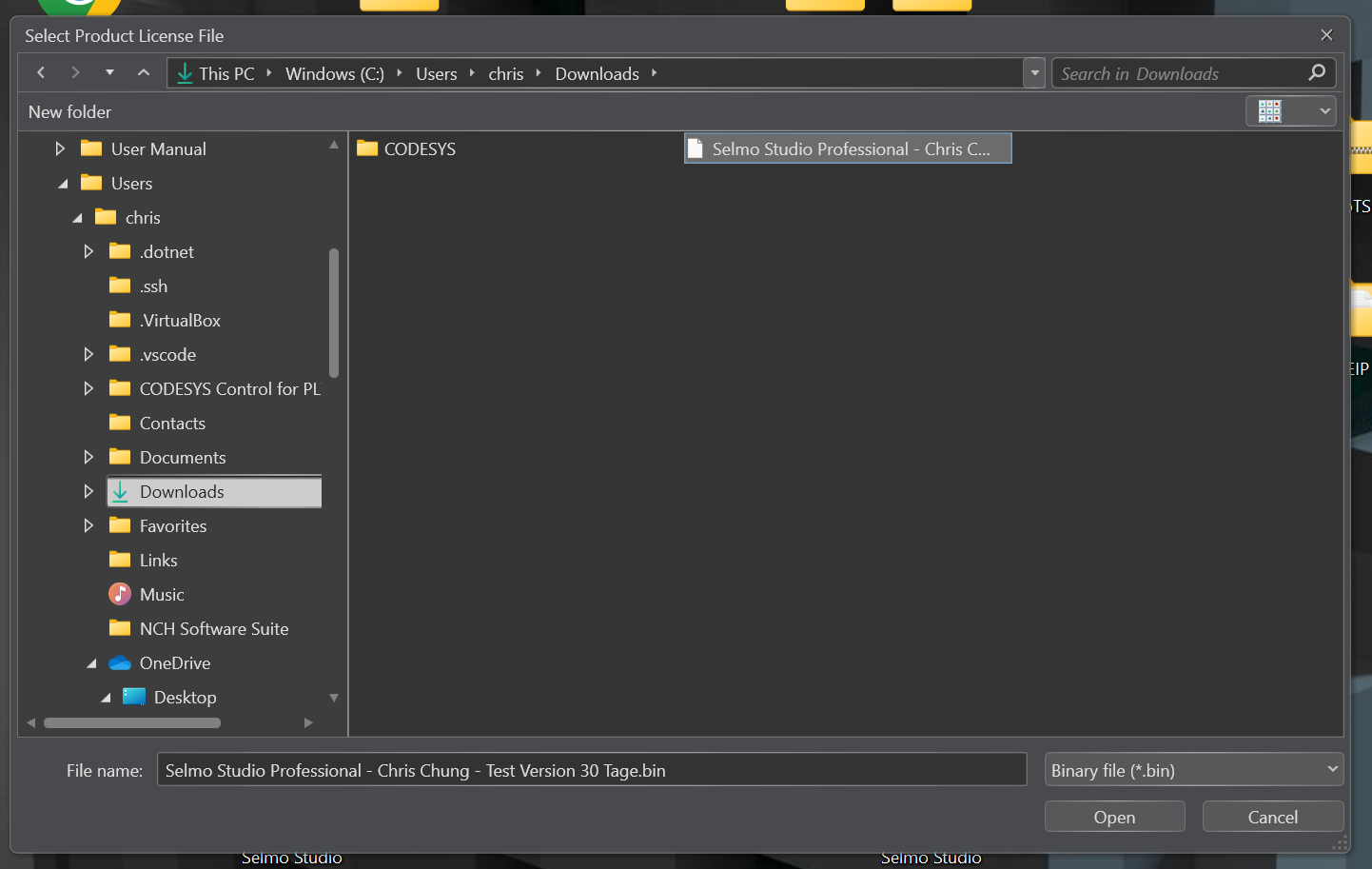Collapse the OneDrive tree node
The height and width of the screenshot is (869, 1372).
pyautogui.click(x=91, y=663)
